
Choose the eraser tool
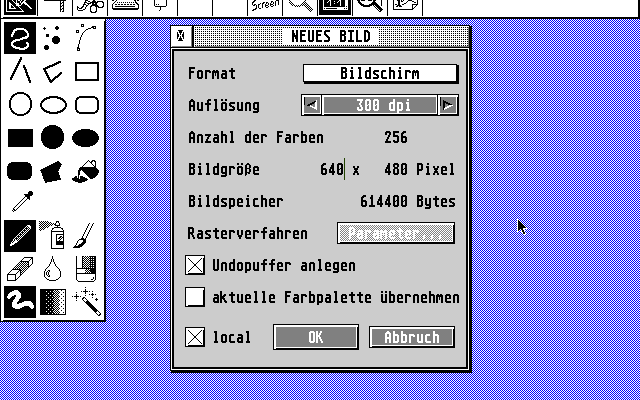[20, 267]
